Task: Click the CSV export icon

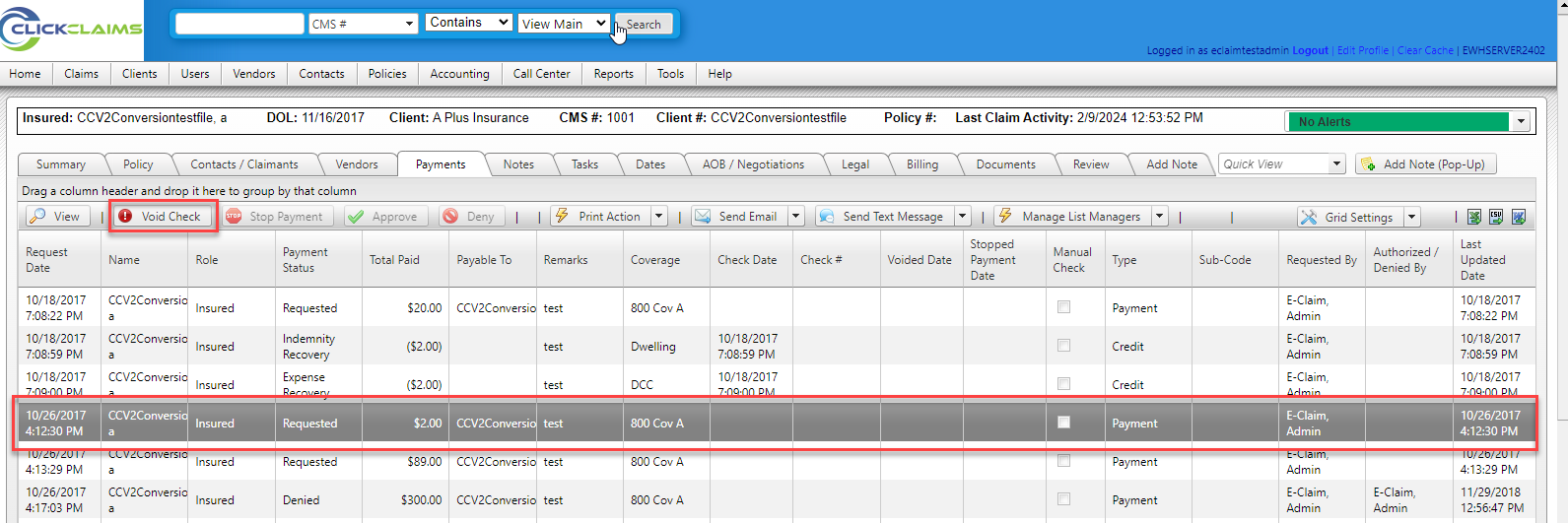Action: coord(1496,218)
